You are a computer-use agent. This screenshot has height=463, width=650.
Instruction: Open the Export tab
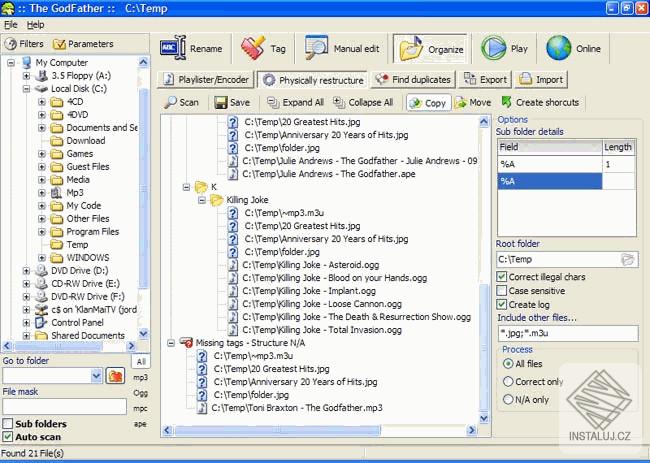pyautogui.click(x=485, y=80)
